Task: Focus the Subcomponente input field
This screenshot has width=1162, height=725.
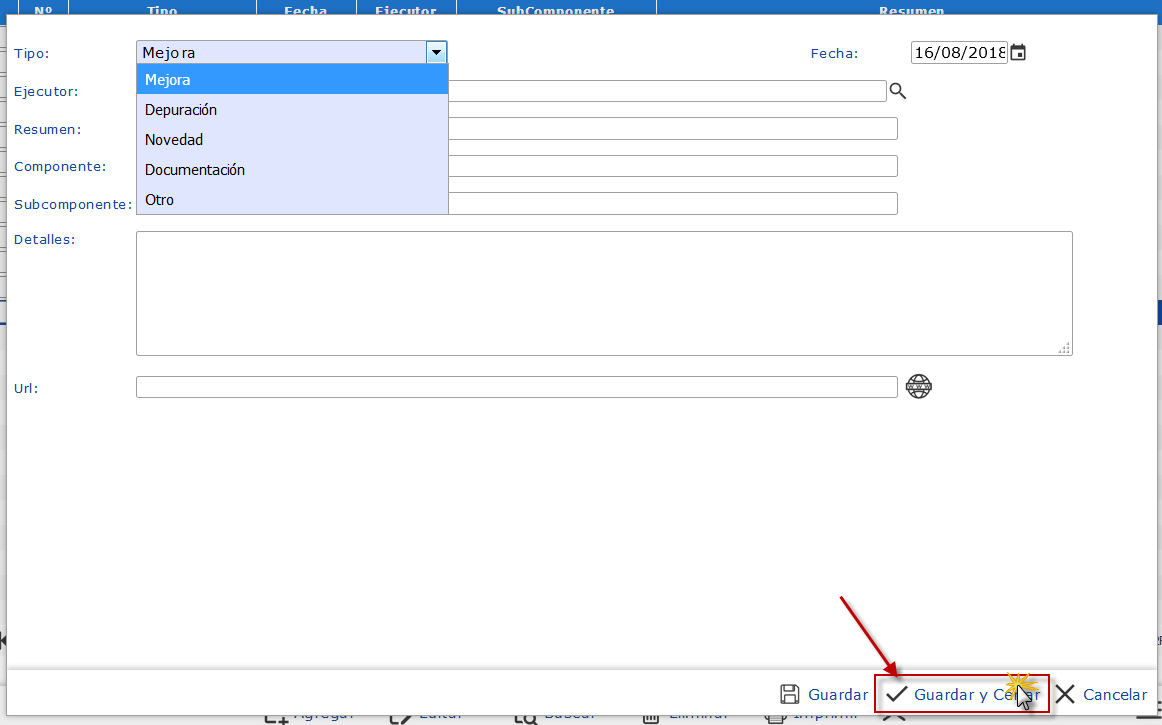Action: tap(673, 203)
